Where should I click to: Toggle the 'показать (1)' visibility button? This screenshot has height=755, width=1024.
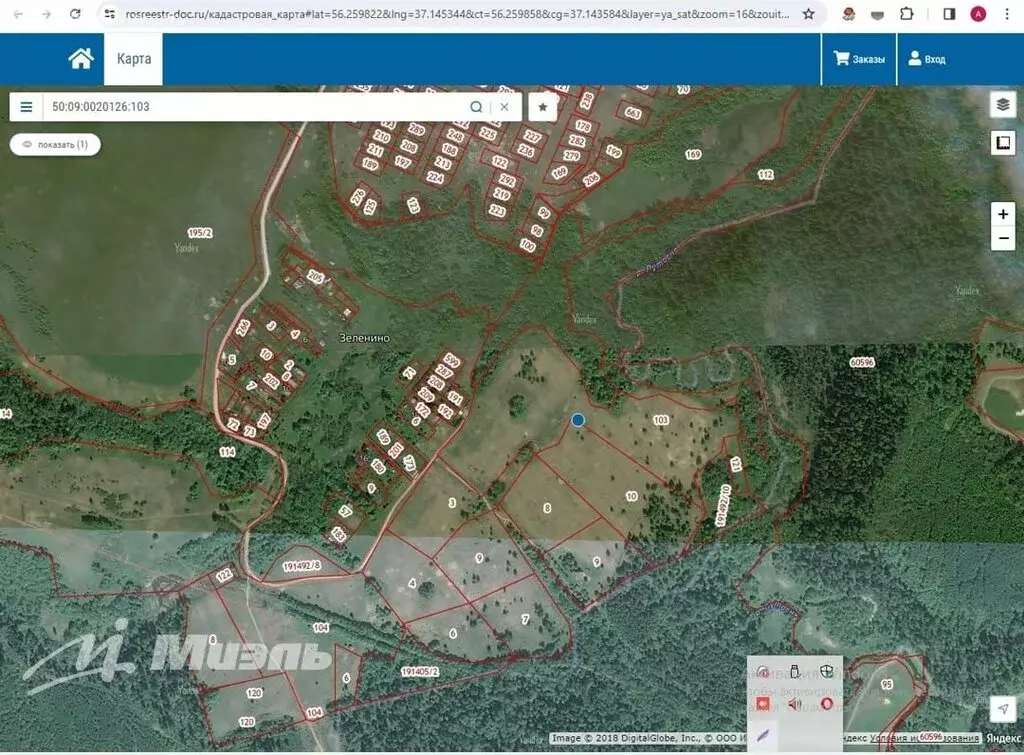pyautogui.click(x=56, y=144)
